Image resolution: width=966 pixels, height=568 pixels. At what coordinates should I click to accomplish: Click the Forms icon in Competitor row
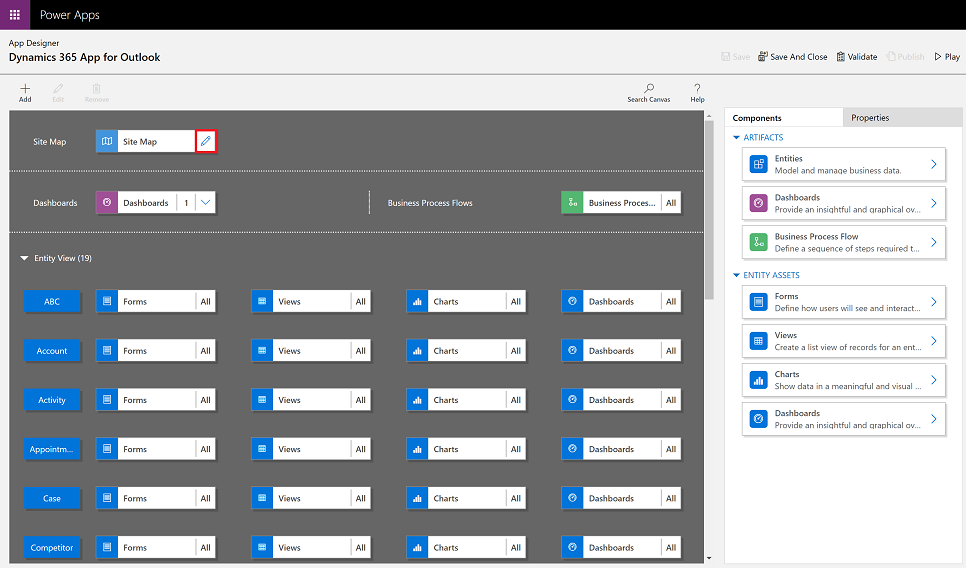coord(107,548)
